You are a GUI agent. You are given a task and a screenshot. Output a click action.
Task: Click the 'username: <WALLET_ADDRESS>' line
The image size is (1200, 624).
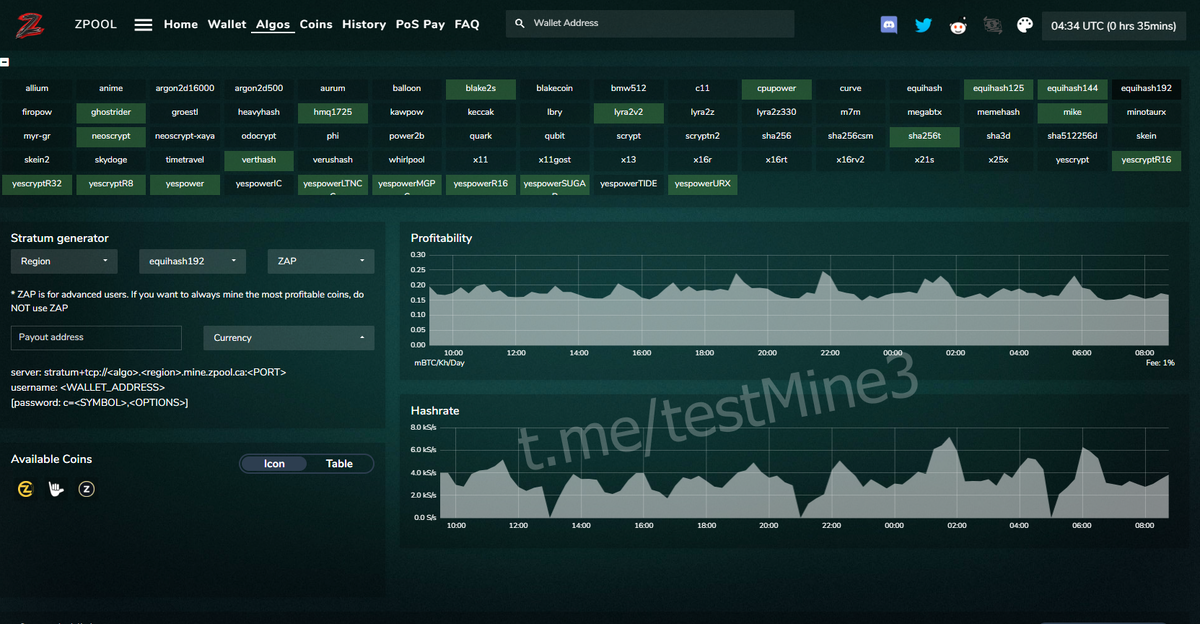[88, 387]
